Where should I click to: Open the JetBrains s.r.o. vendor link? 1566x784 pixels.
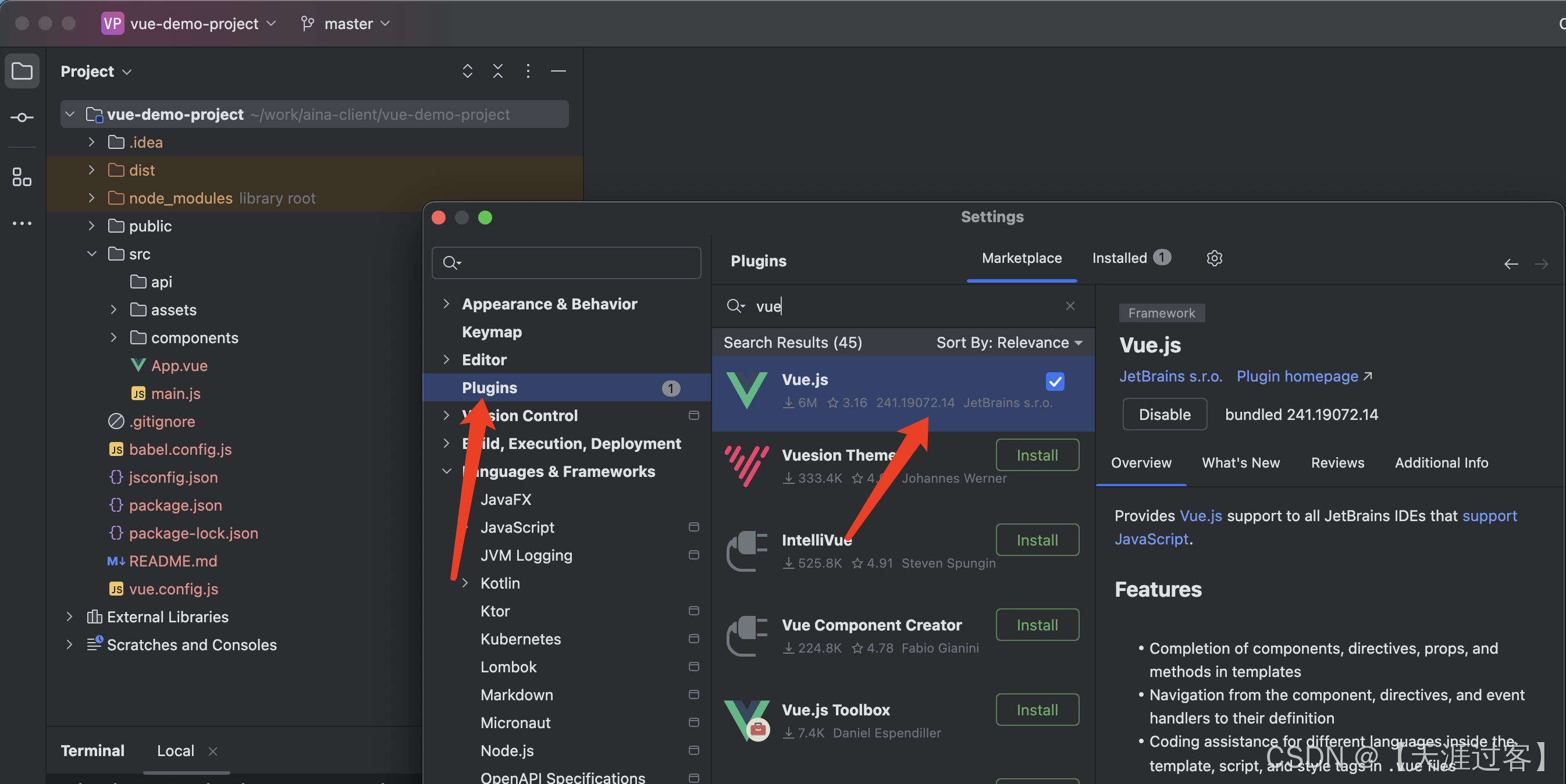point(1170,377)
